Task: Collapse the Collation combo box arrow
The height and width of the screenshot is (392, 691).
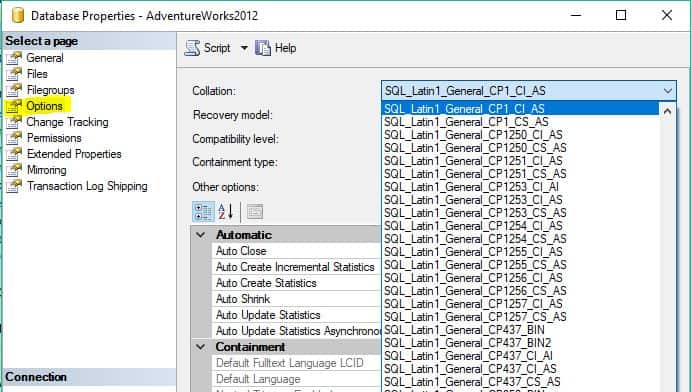Action: [667, 91]
